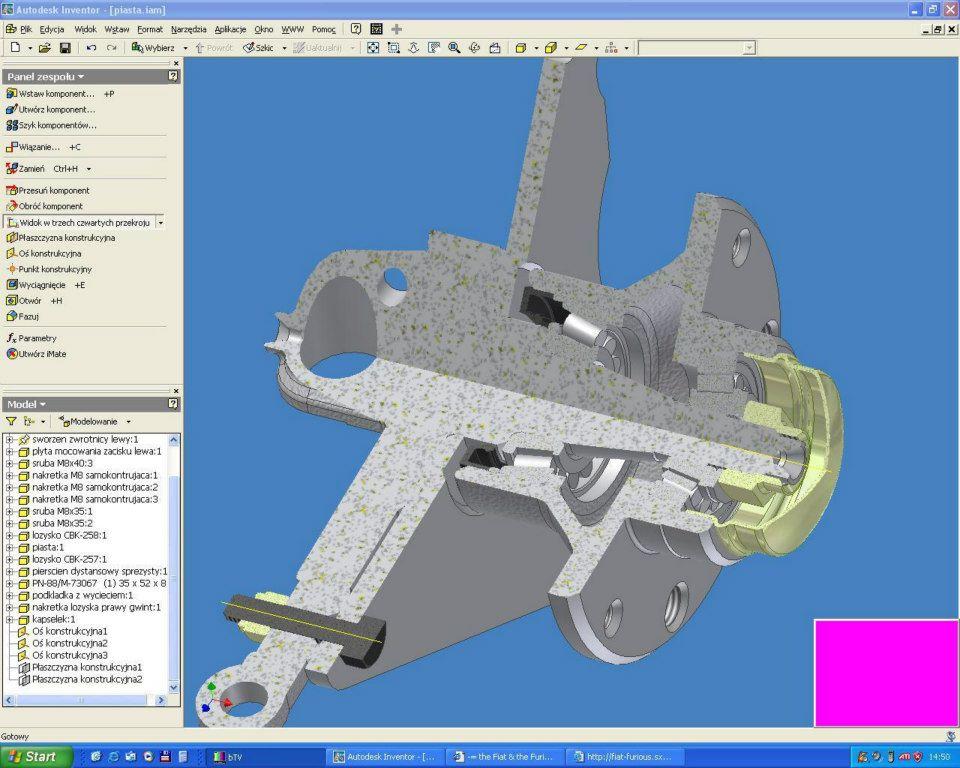Expand the piasta:1 tree node

[x=10, y=547]
